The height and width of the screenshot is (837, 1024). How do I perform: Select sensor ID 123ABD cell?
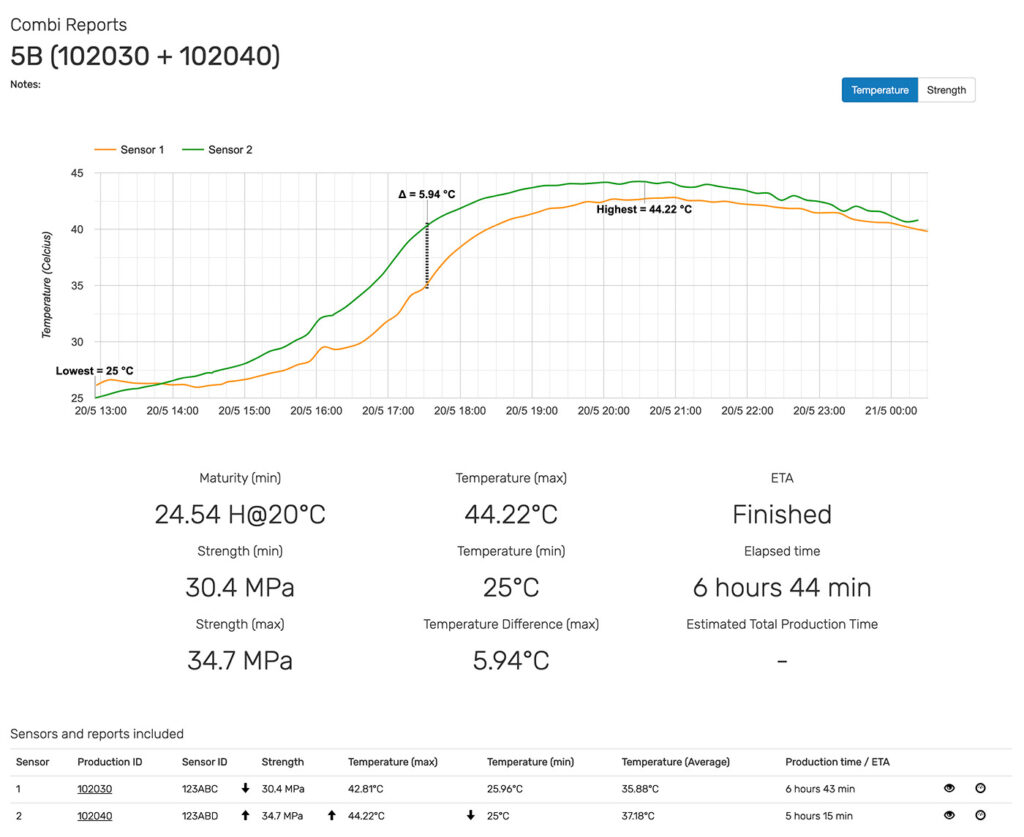pos(200,815)
